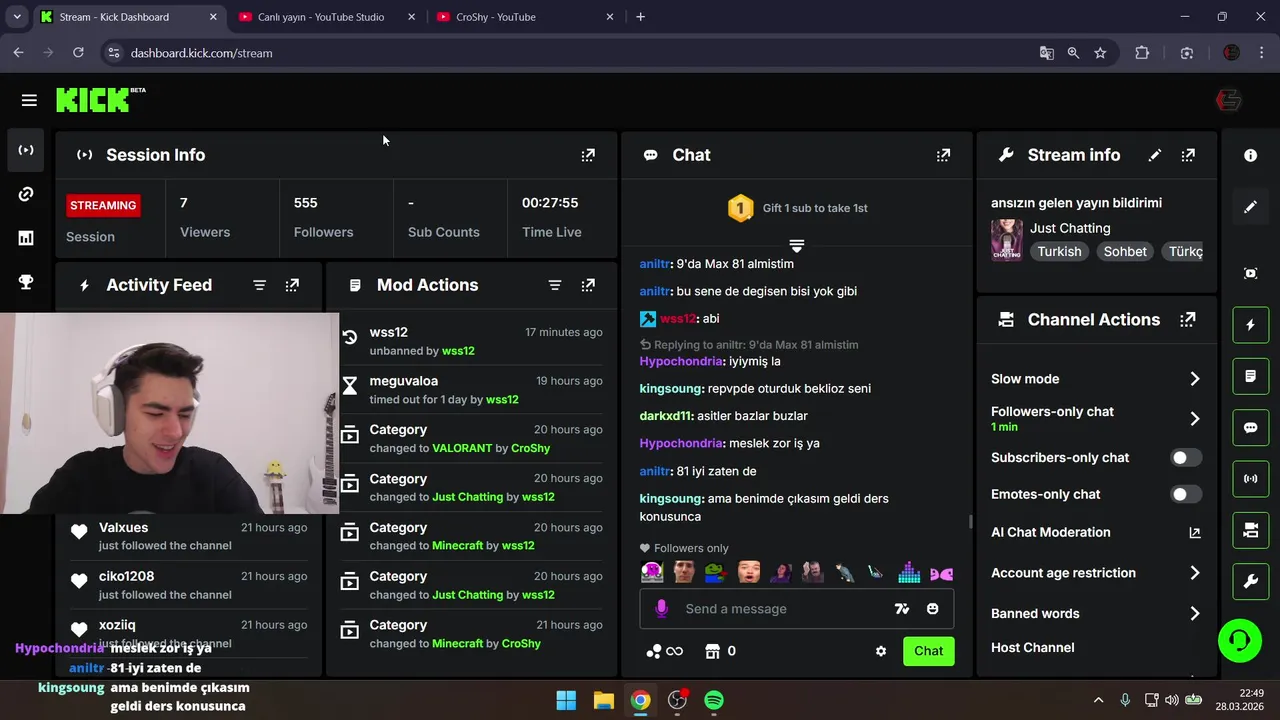Open the Stream section in left sidebar
This screenshot has height=720, width=1280.
pyautogui.click(x=26, y=150)
